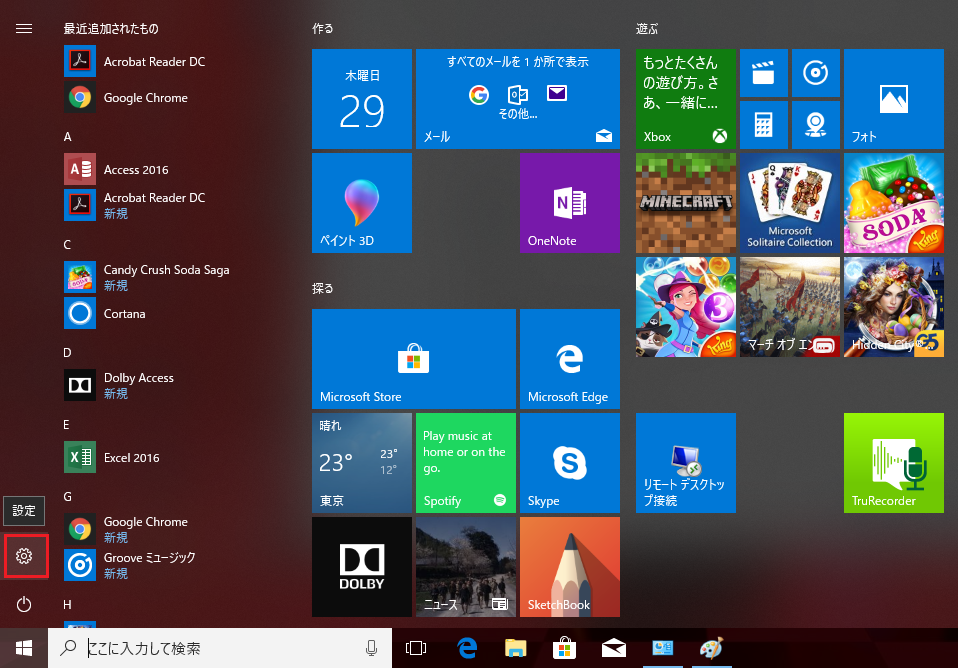
Task: Launch the Microsoft Edge tile
Action: click(x=569, y=359)
